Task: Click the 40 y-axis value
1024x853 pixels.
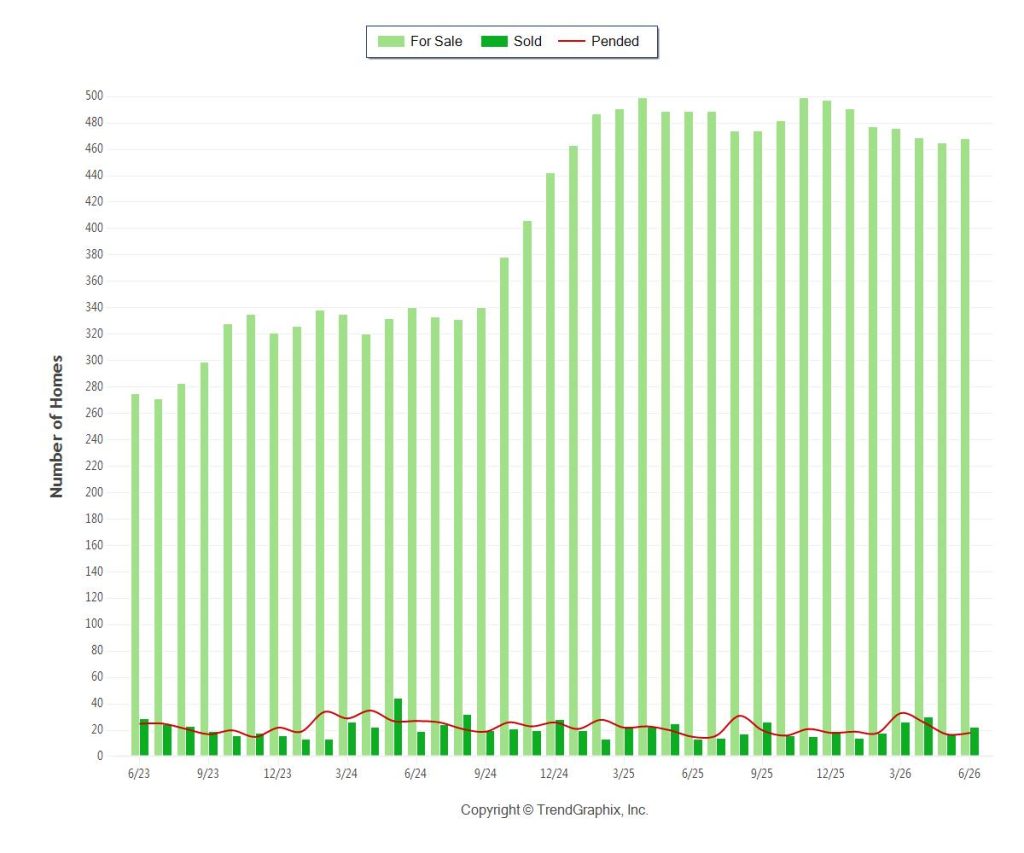Action: tap(97, 703)
